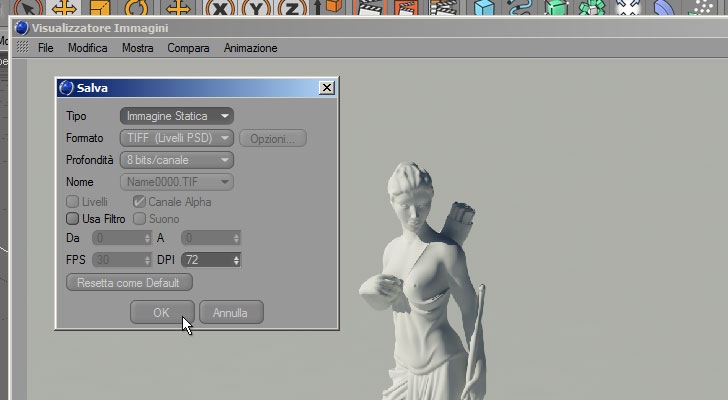Click the DPI stepper arrows
Image resolution: width=728 pixels, height=400 pixels.
pos(236,260)
